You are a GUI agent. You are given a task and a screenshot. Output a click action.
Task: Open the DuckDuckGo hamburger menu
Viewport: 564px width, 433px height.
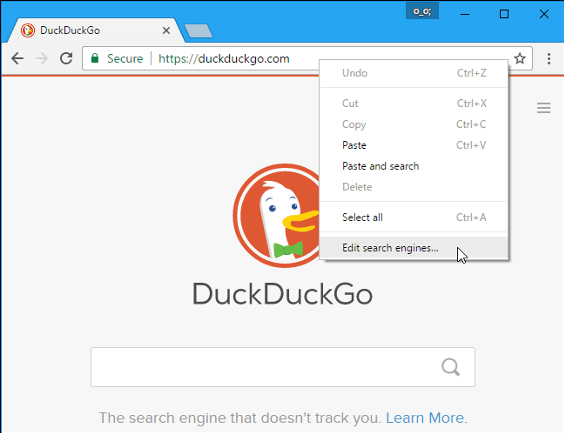(543, 108)
